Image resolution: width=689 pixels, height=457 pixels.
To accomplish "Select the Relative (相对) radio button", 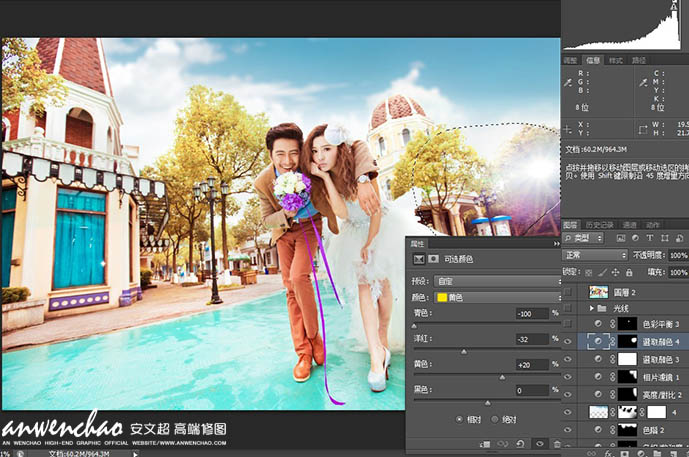I will 460,419.
